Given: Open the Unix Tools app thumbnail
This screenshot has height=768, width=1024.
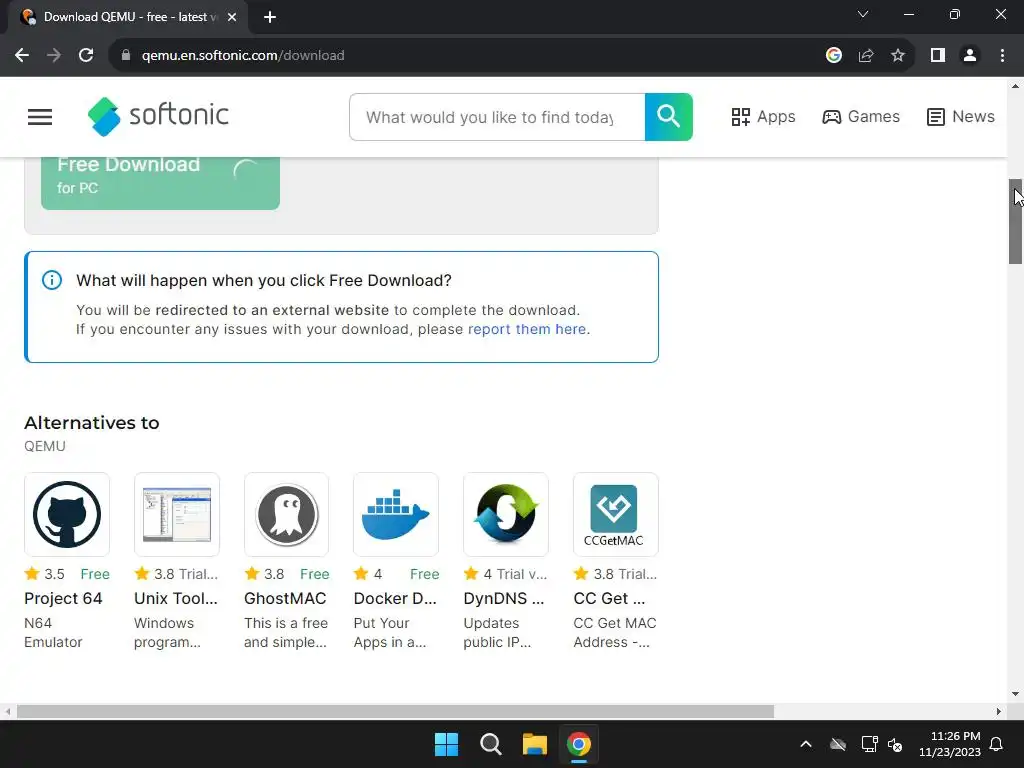Looking at the screenshot, I should point(177,514).
